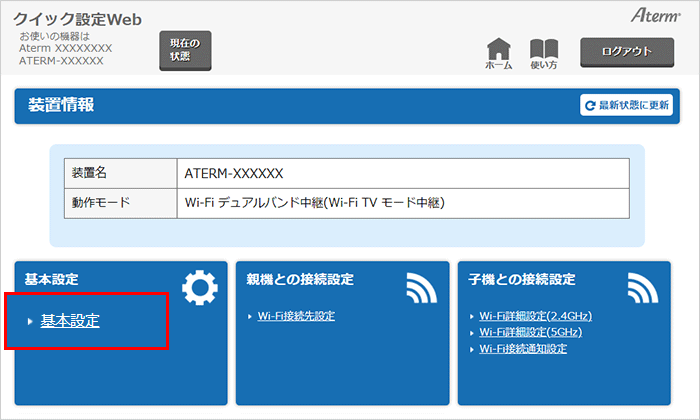Open the 基本設定 link
The height and width of the screenshot is (420, 700).
(69, 320)
